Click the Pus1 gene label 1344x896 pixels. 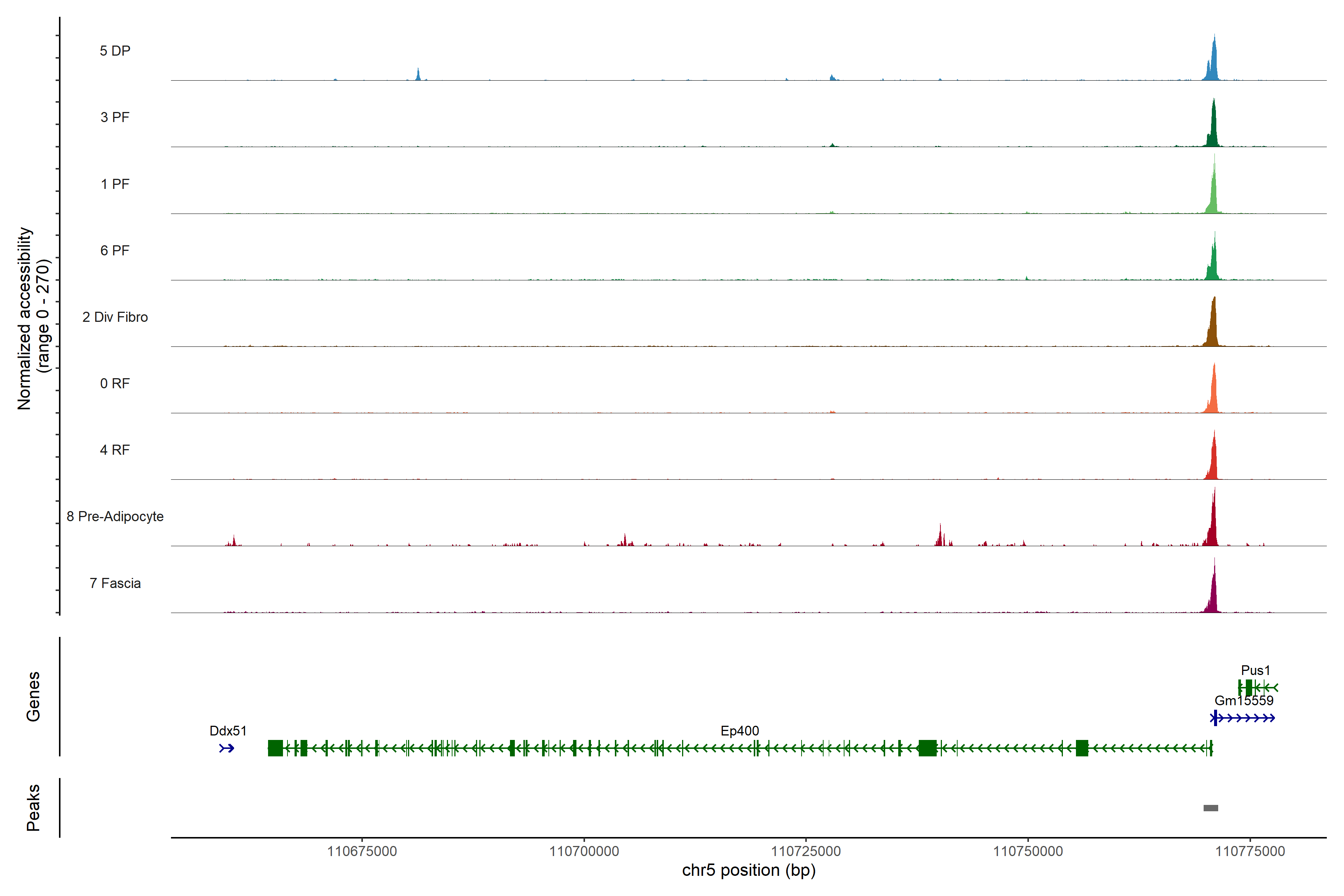click(1256, 670)
